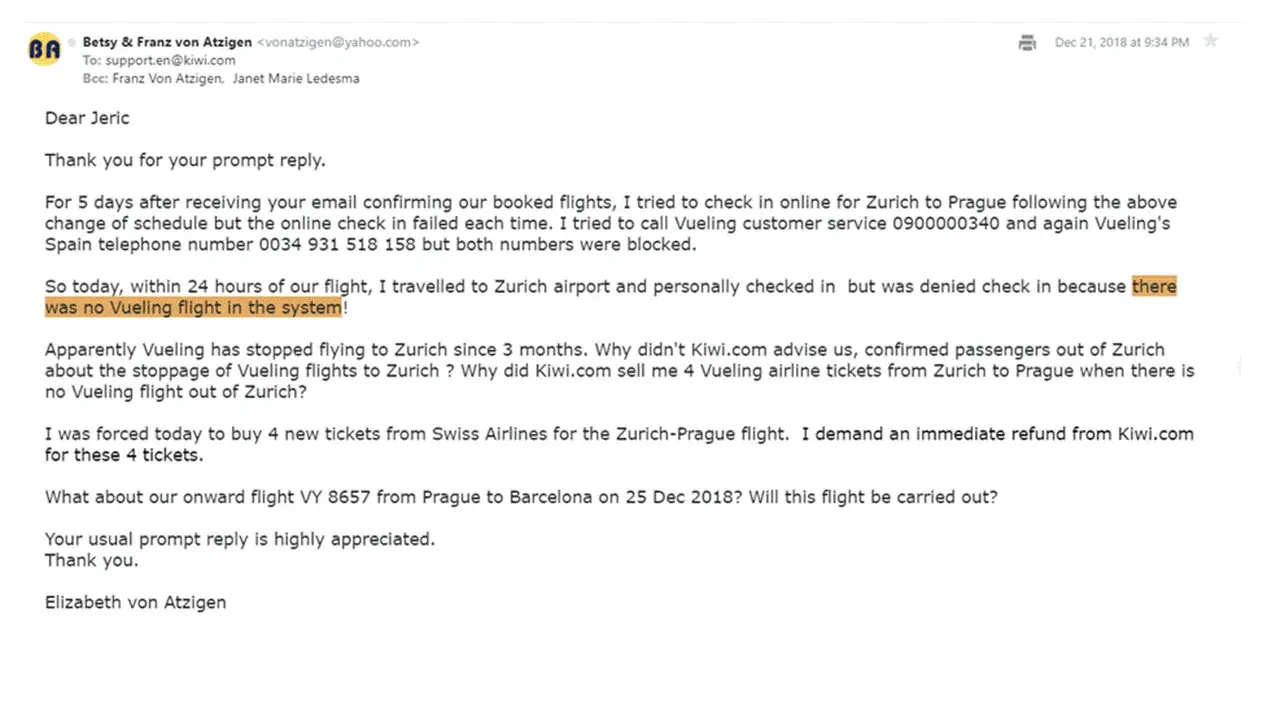Click Bcc recipient Janet Marie Ledesma

295,78
